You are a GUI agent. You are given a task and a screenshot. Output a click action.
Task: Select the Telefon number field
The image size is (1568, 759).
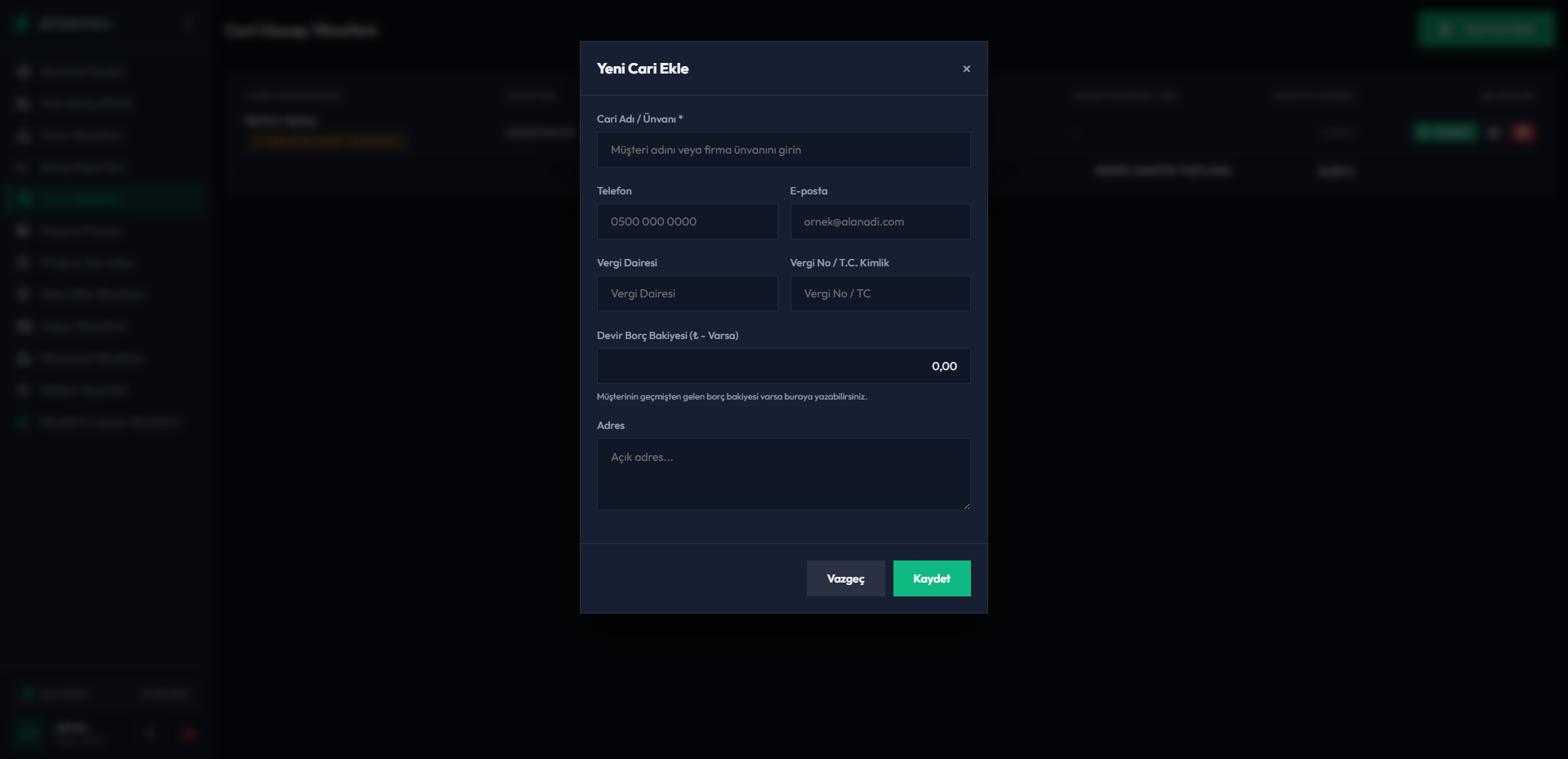(x=687, y=221)
